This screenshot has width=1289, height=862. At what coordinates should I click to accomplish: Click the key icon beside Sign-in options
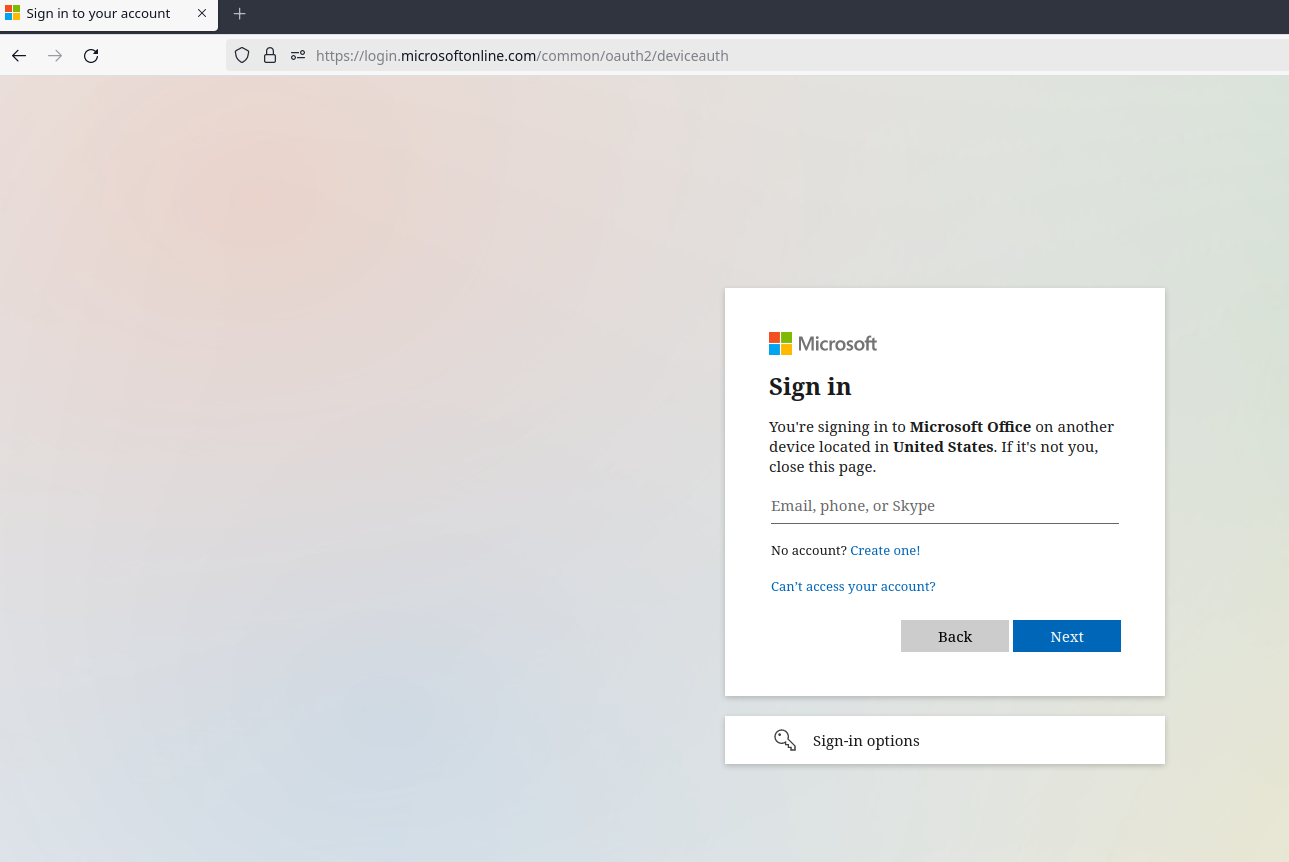785,740
